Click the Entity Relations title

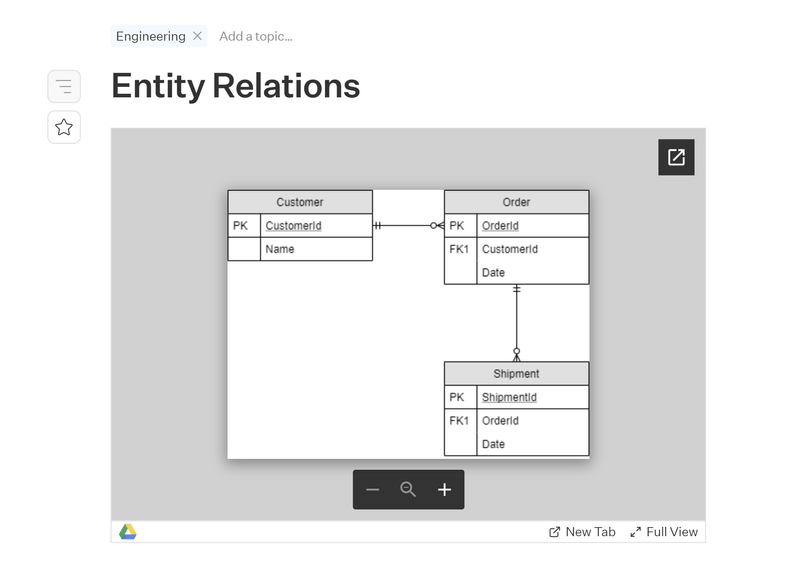click(x=235, y=86)
